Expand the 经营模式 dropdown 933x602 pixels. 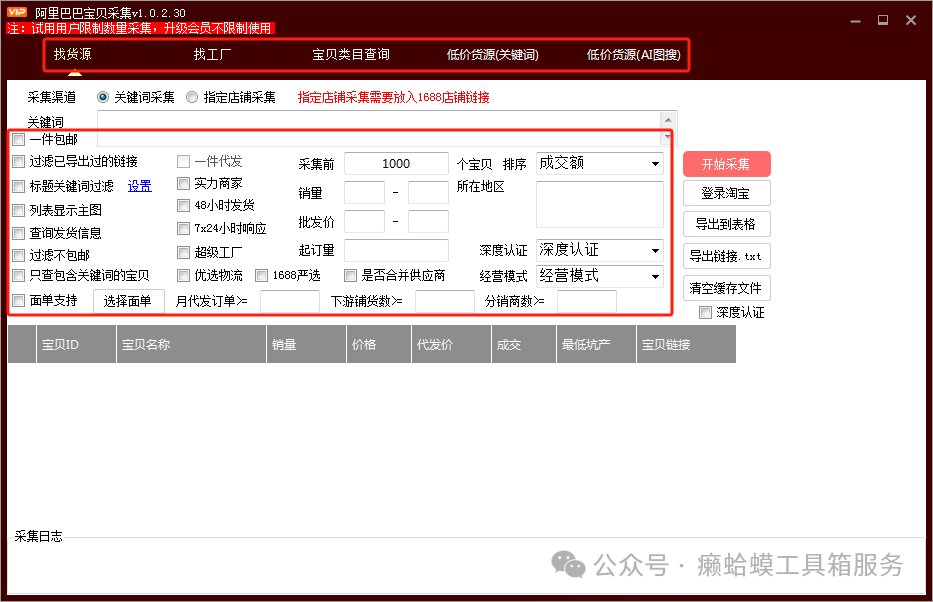pyautogui.click(x=600, y=276)
